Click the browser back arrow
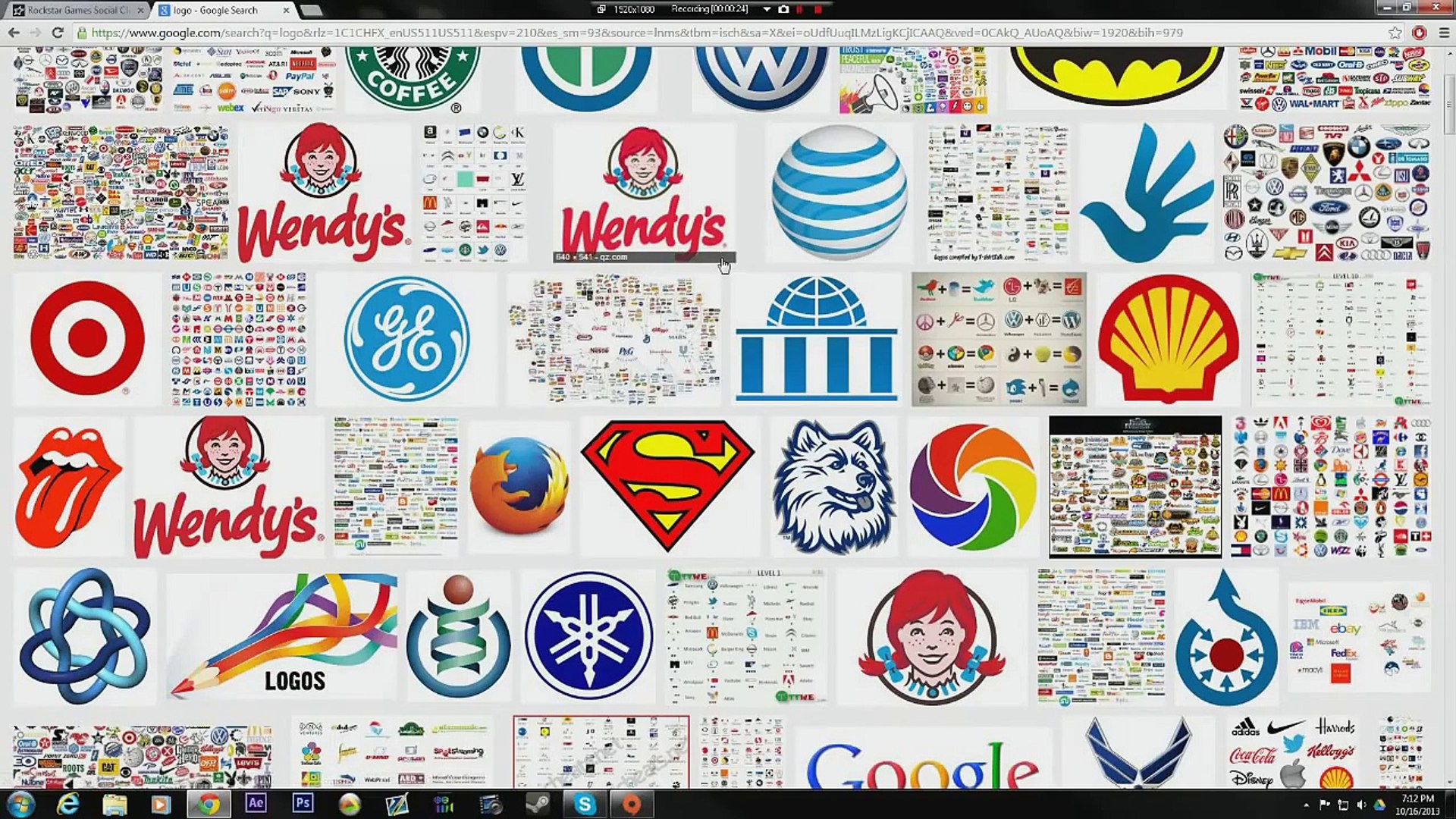Viewport: 1456px width, 819px height. point(14,33)
